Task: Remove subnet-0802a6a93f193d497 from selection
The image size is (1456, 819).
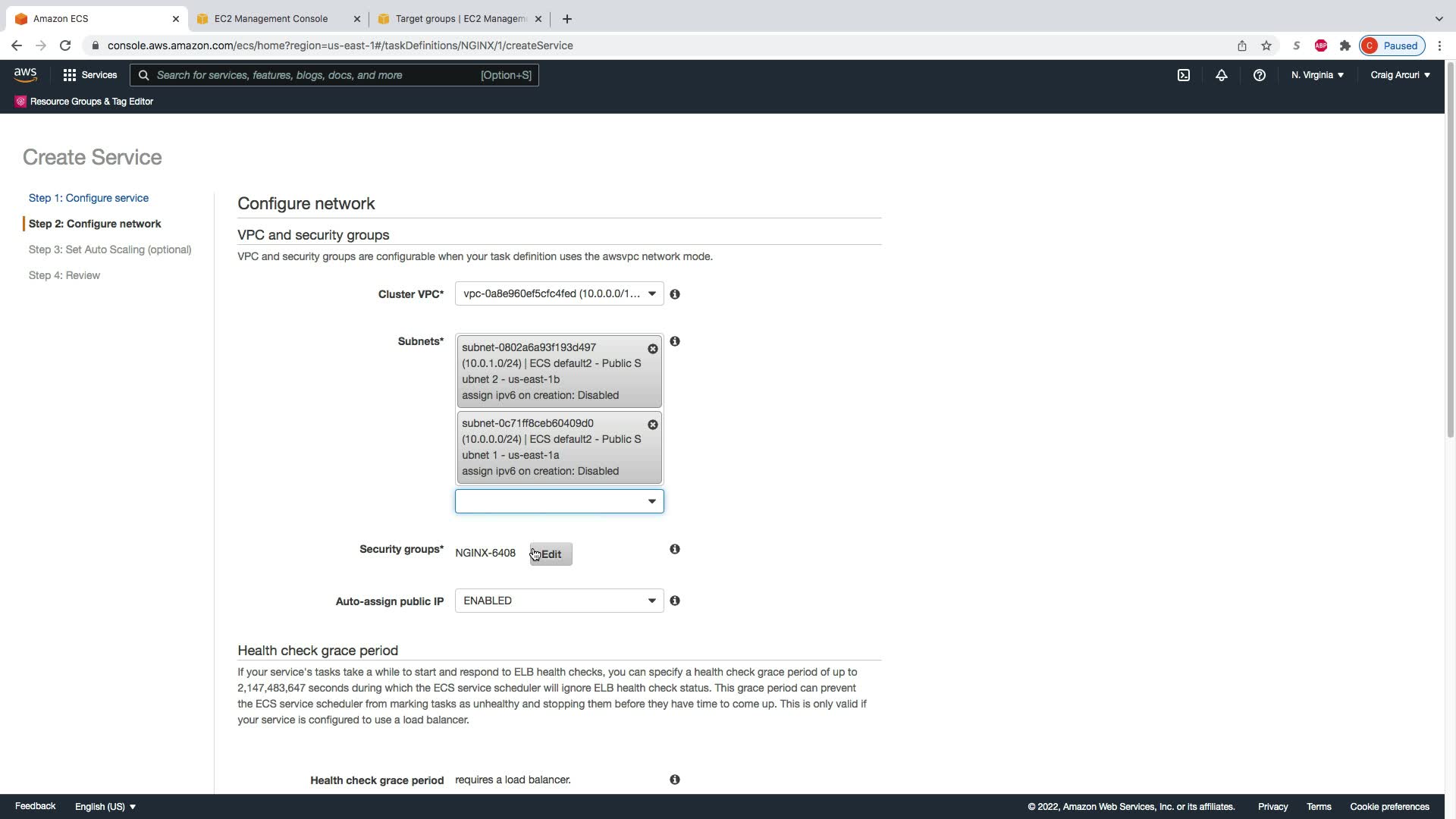Action: (x=652, y=349)
